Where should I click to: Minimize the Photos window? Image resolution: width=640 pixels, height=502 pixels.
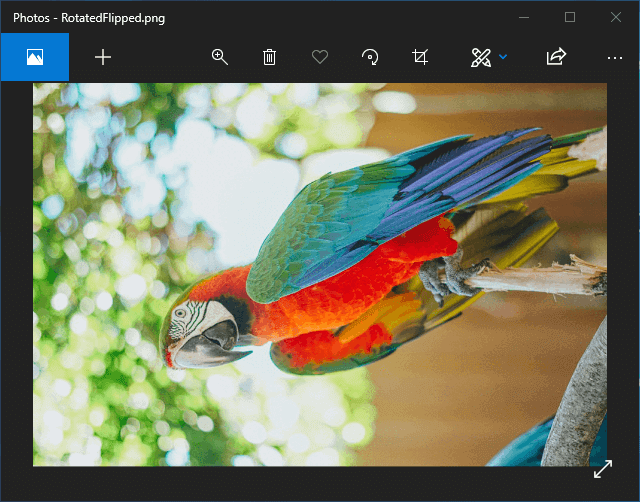524,17
